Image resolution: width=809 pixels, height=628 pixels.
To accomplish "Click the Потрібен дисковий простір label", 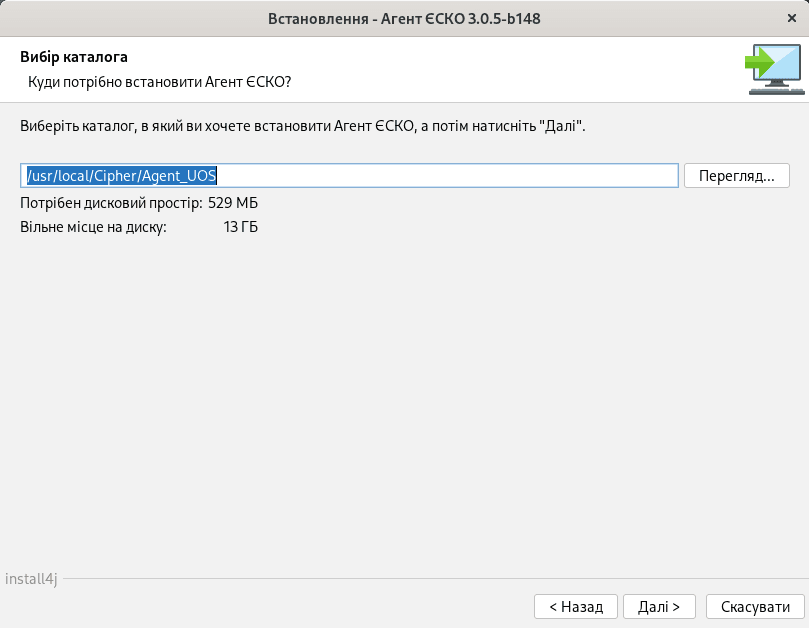I will (111, 203).
